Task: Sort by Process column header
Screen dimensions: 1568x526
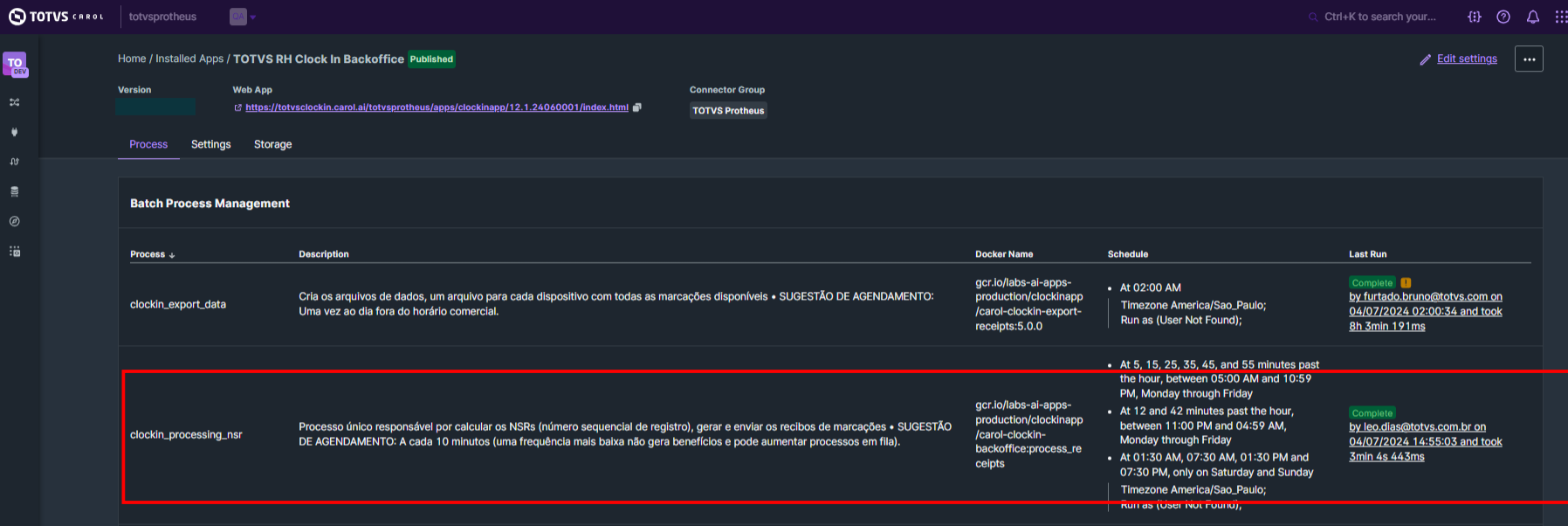Action: 152,254
